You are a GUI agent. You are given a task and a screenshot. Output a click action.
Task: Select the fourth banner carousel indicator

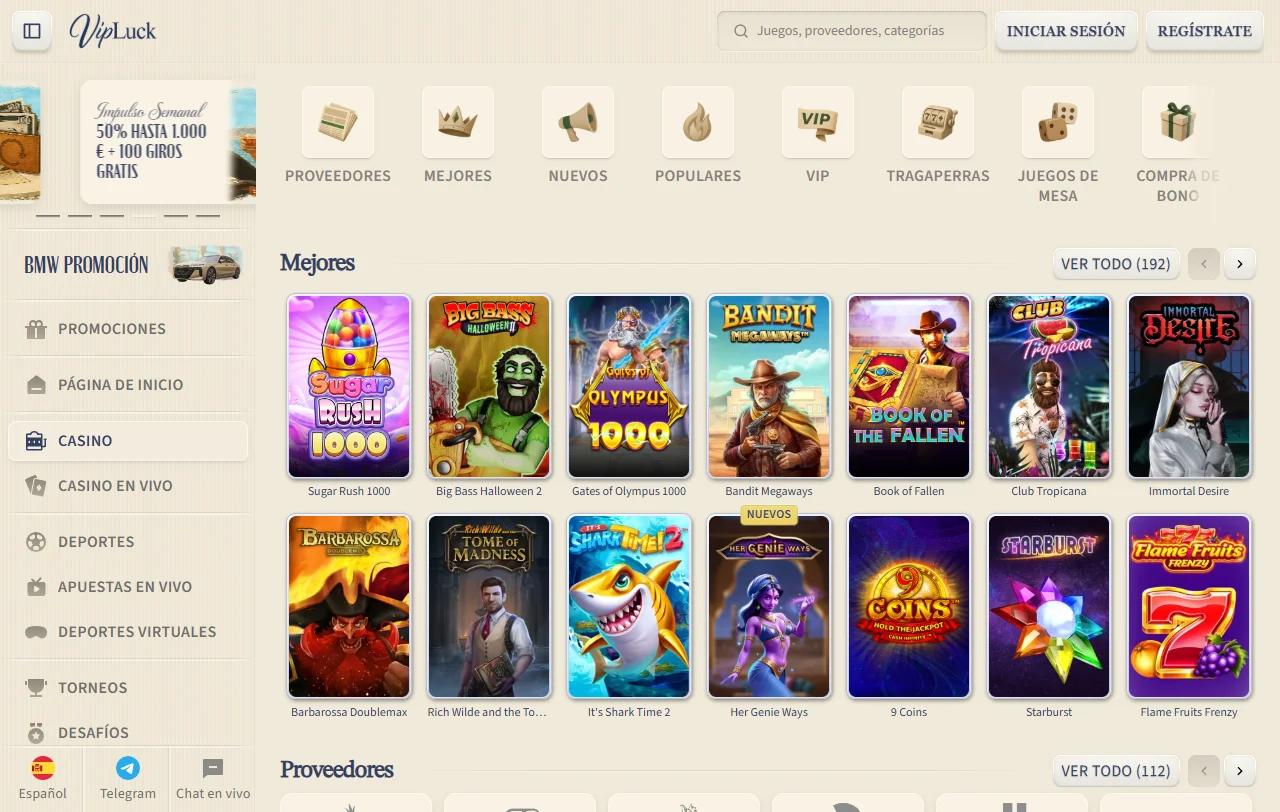click(x=144, y=215)
